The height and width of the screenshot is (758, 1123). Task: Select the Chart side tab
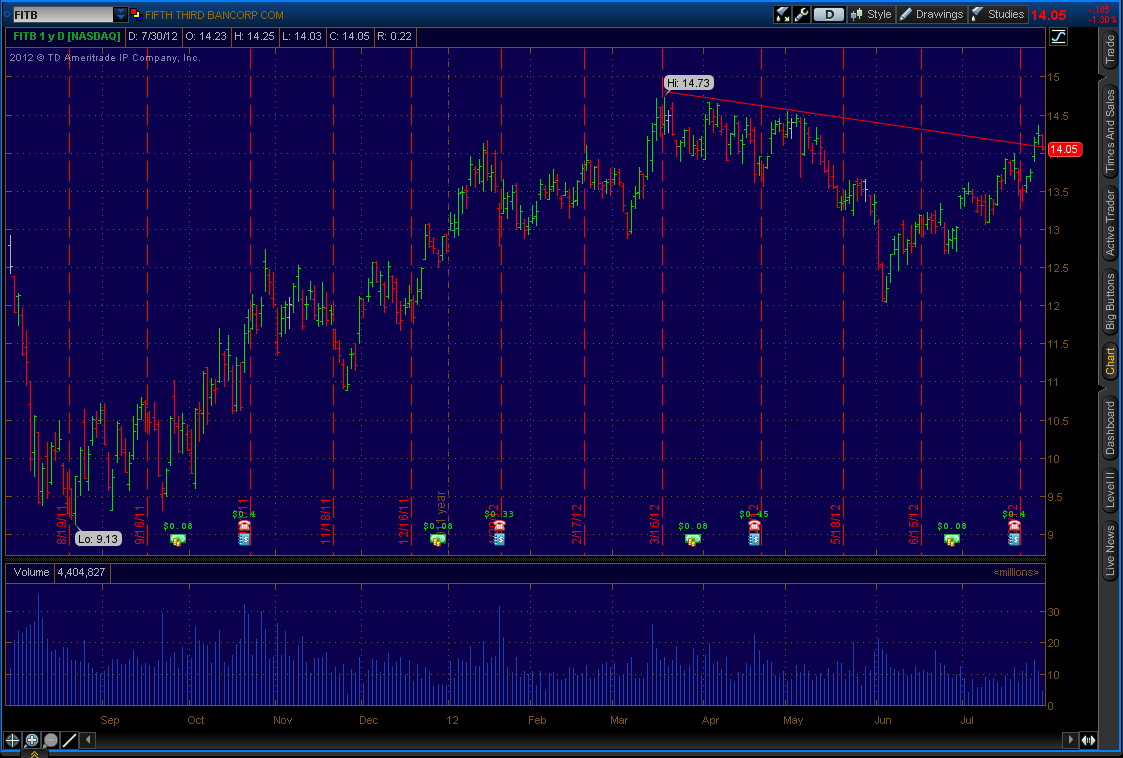pos(1109,360)
